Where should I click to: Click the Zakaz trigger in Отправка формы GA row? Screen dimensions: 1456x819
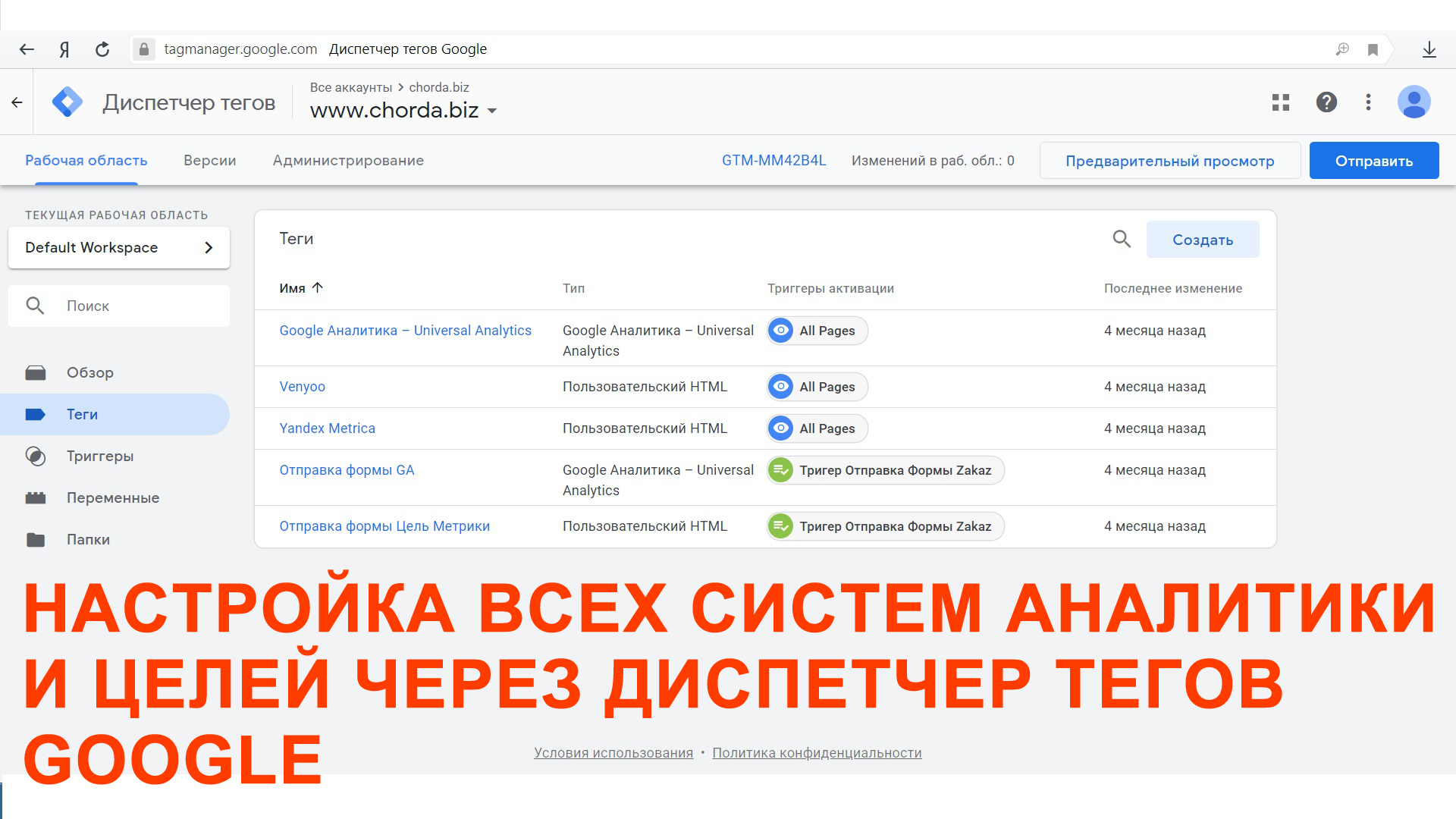886,470
